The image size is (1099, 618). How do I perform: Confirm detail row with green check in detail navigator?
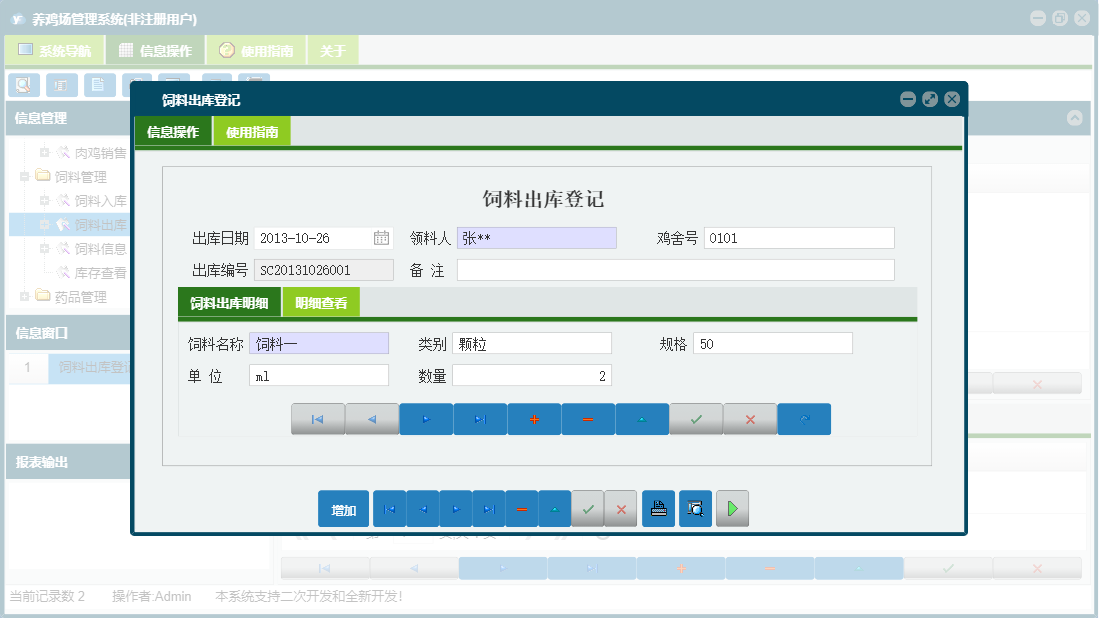point(696,419)
